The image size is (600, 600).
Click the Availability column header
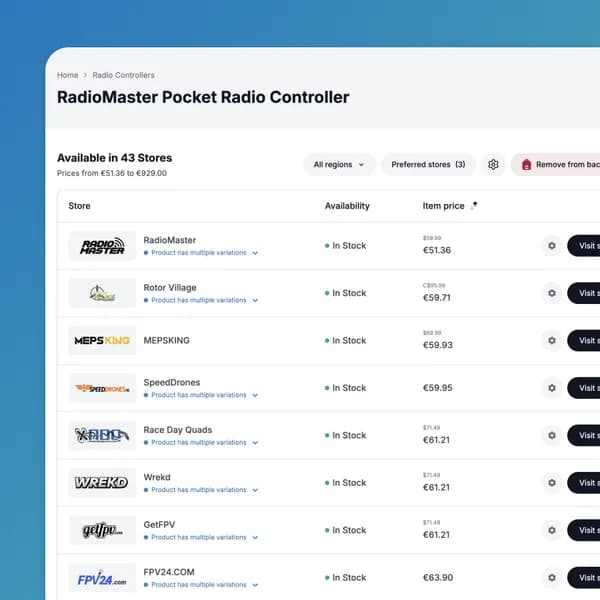pos(347,206)
